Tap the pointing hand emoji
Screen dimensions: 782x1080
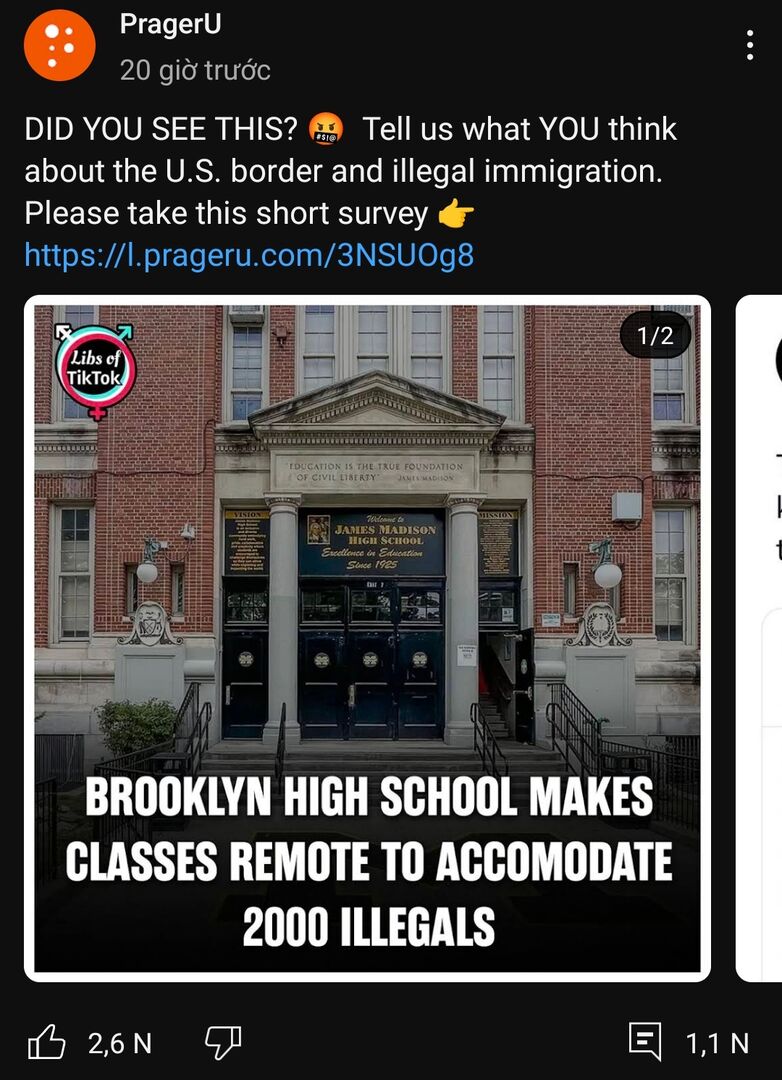click(456, 214)
